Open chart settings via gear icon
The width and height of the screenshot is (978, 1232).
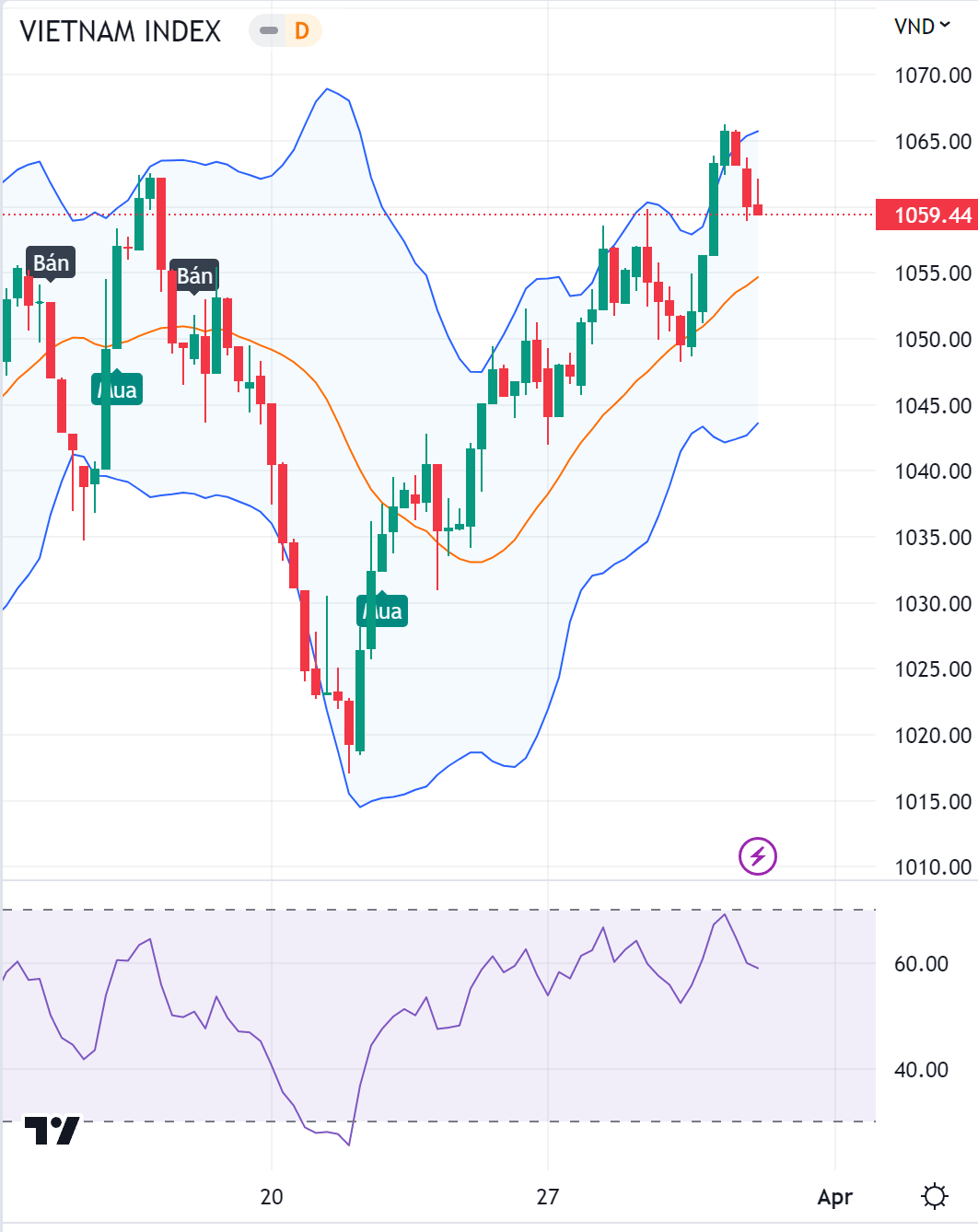coord(934,1196)
